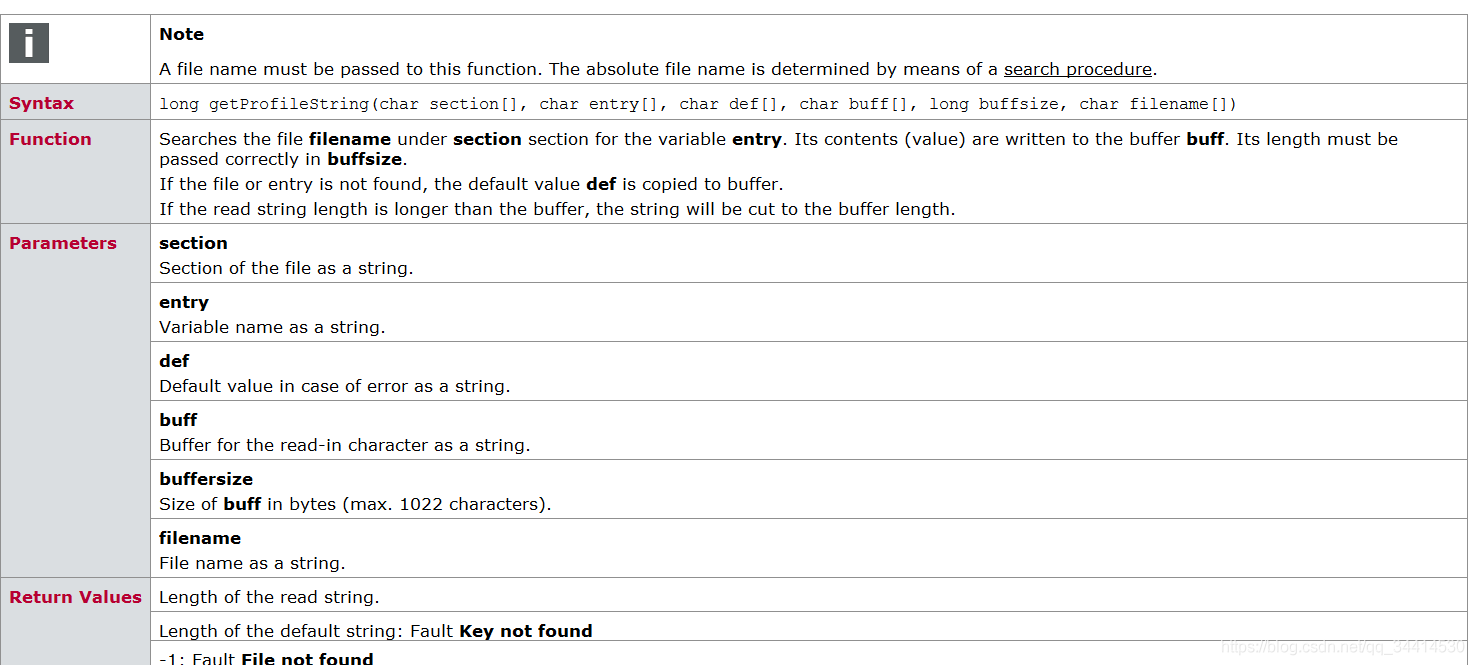Click the Return Values heading
The height and width of the screenshot is (665, 1474).
pos(75,597)
